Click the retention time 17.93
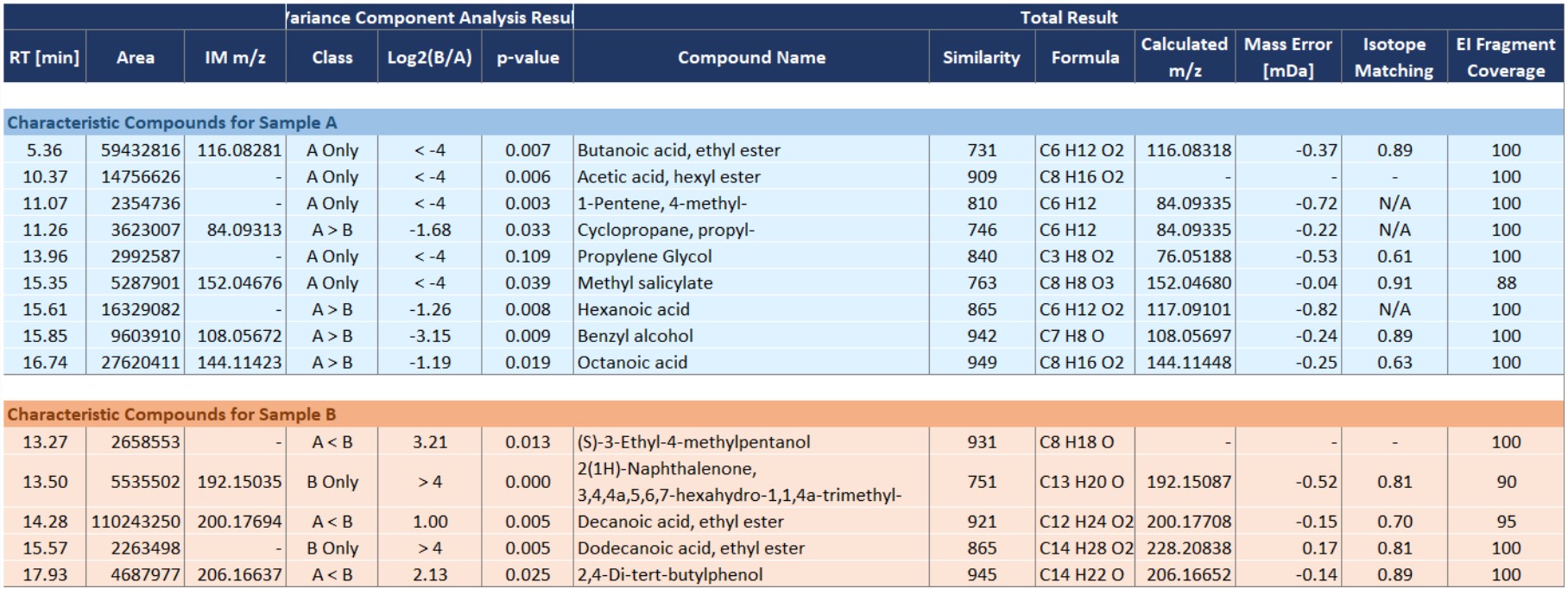Image resolution: width=1568 pixels, height=589 pixels. [x=45, y=575]
